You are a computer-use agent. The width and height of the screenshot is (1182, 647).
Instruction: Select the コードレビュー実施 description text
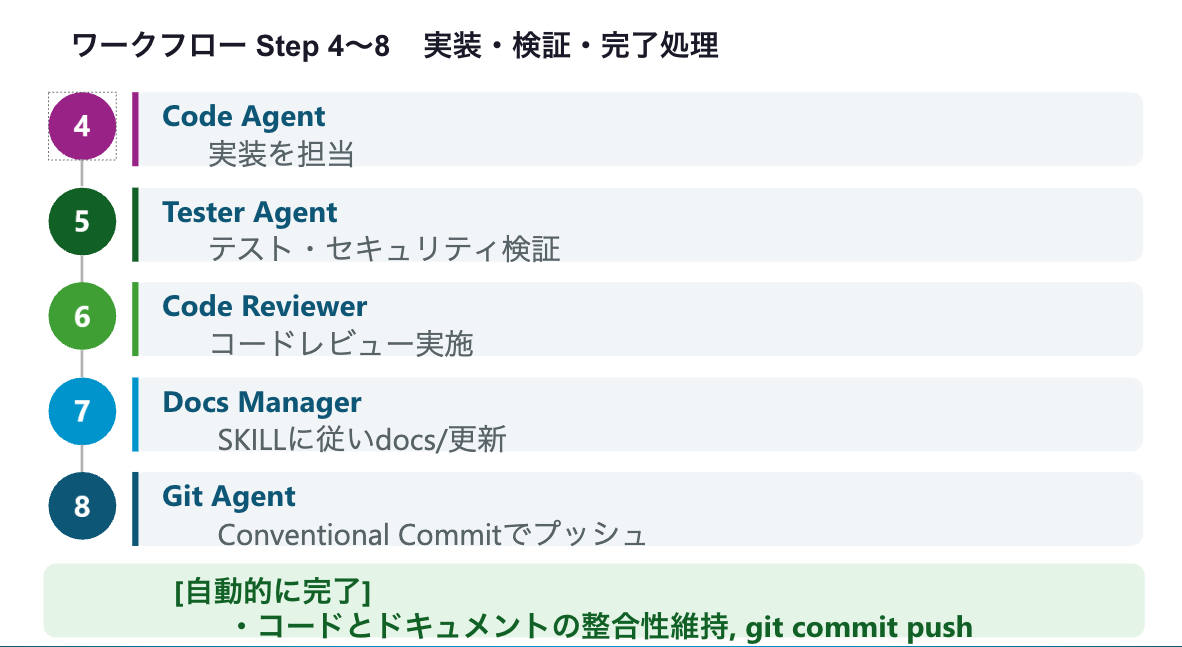(341, 344)
